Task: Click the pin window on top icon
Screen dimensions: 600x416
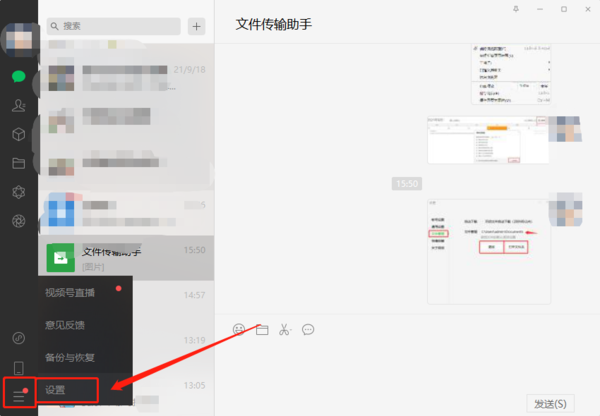Action: (516, 9)
